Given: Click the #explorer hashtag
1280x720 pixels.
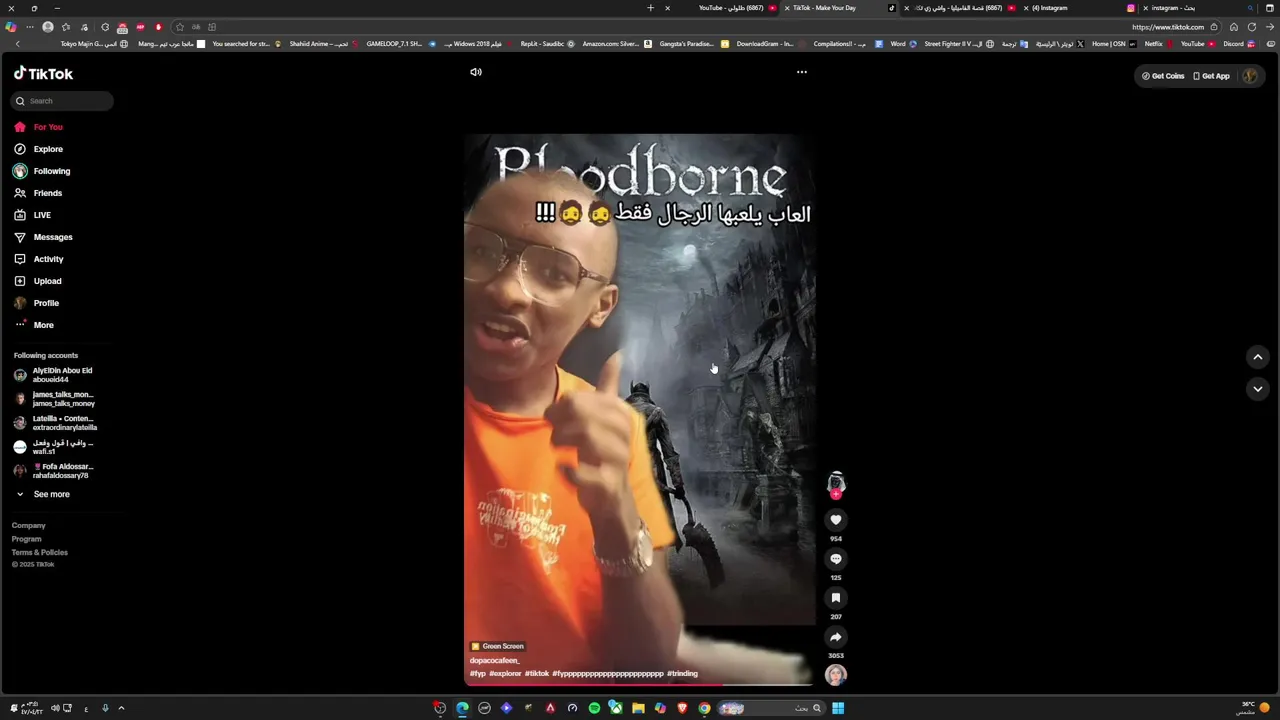Looking at the screenshot, I should pos(505,674).
